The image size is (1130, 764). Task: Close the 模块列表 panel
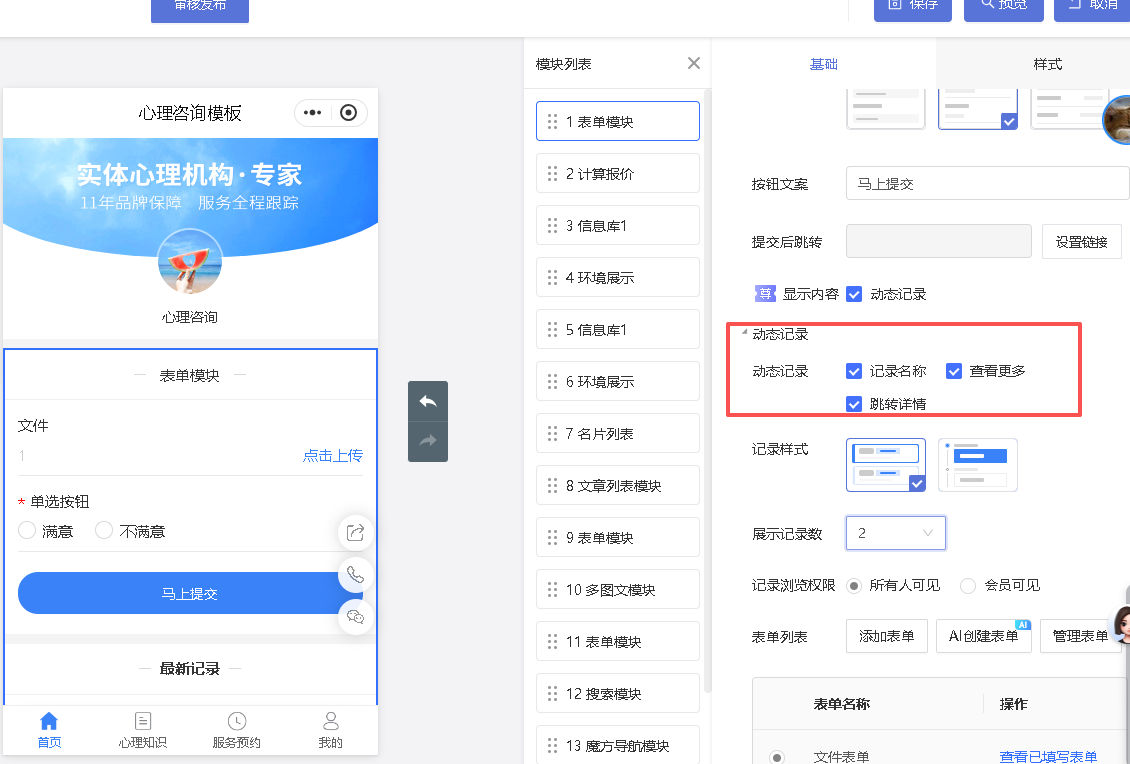tap(694, 63)
